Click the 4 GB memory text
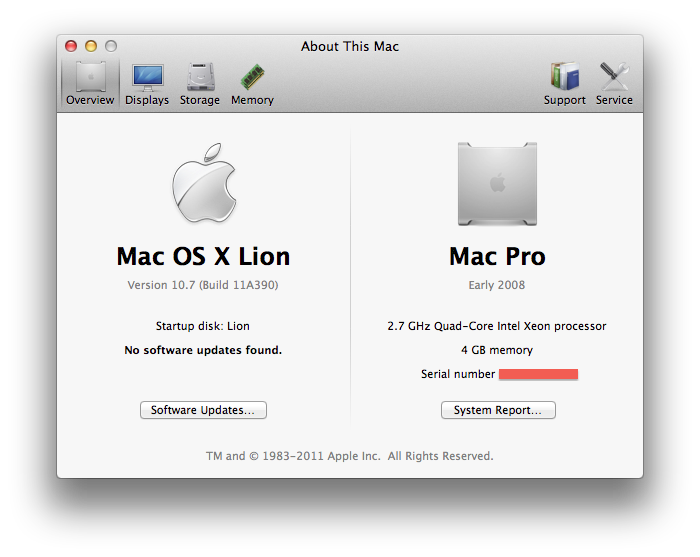 tap(497, 350)
